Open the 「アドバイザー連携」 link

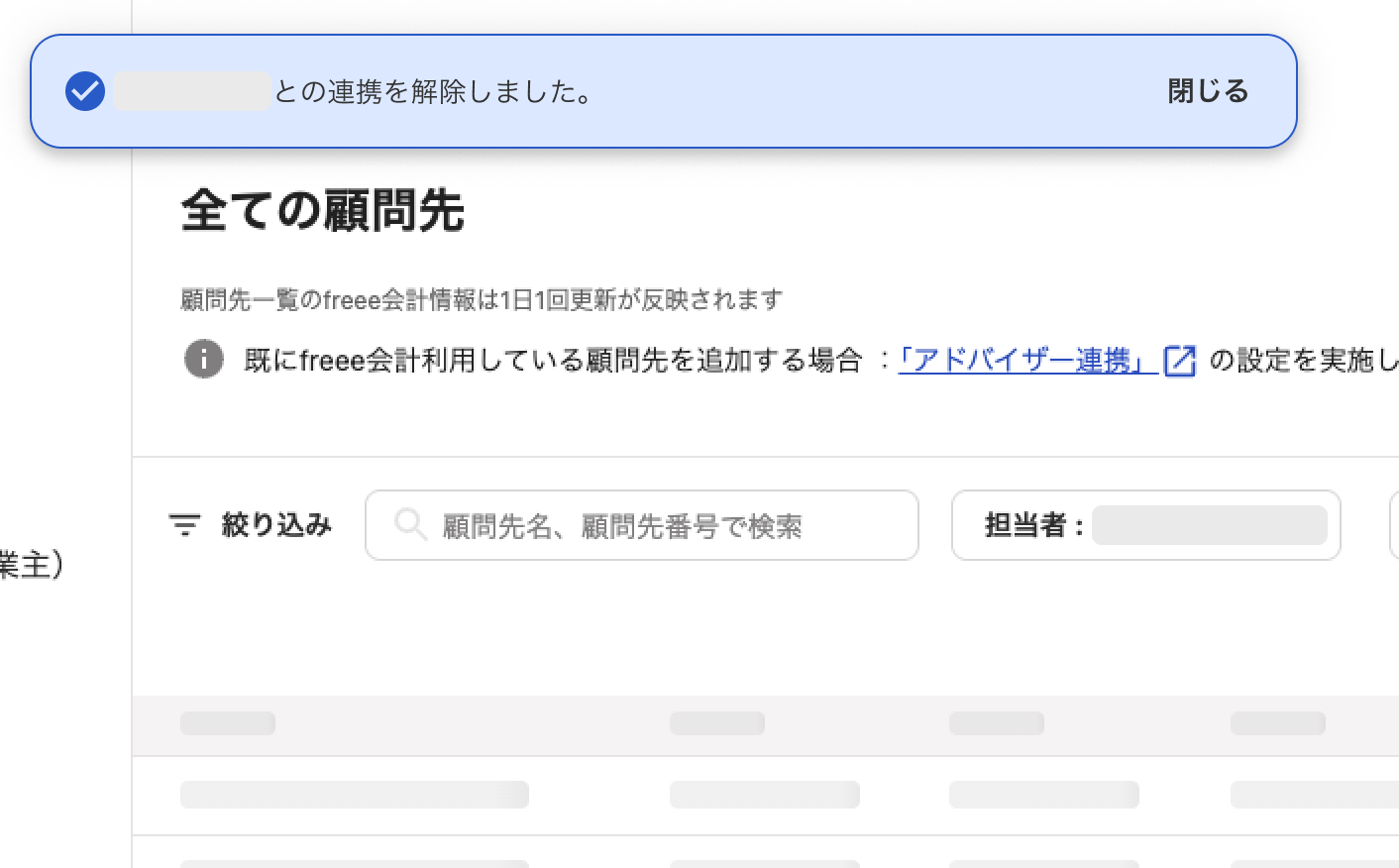point(1027,360)
